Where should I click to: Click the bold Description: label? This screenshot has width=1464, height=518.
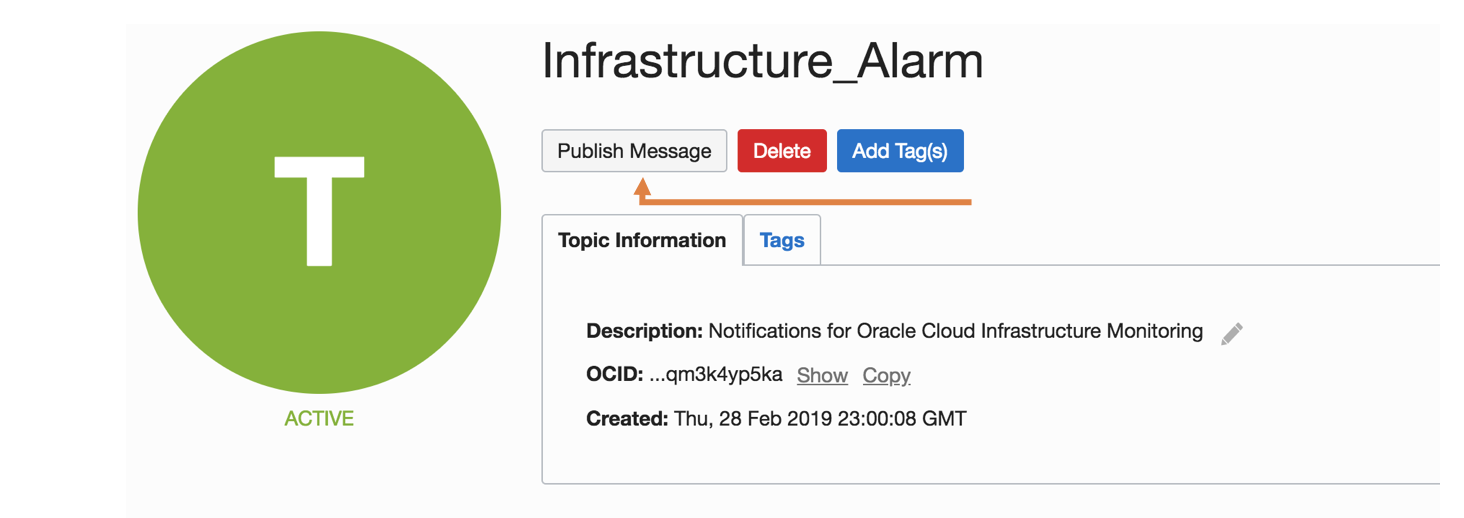(x=645, y=331)
